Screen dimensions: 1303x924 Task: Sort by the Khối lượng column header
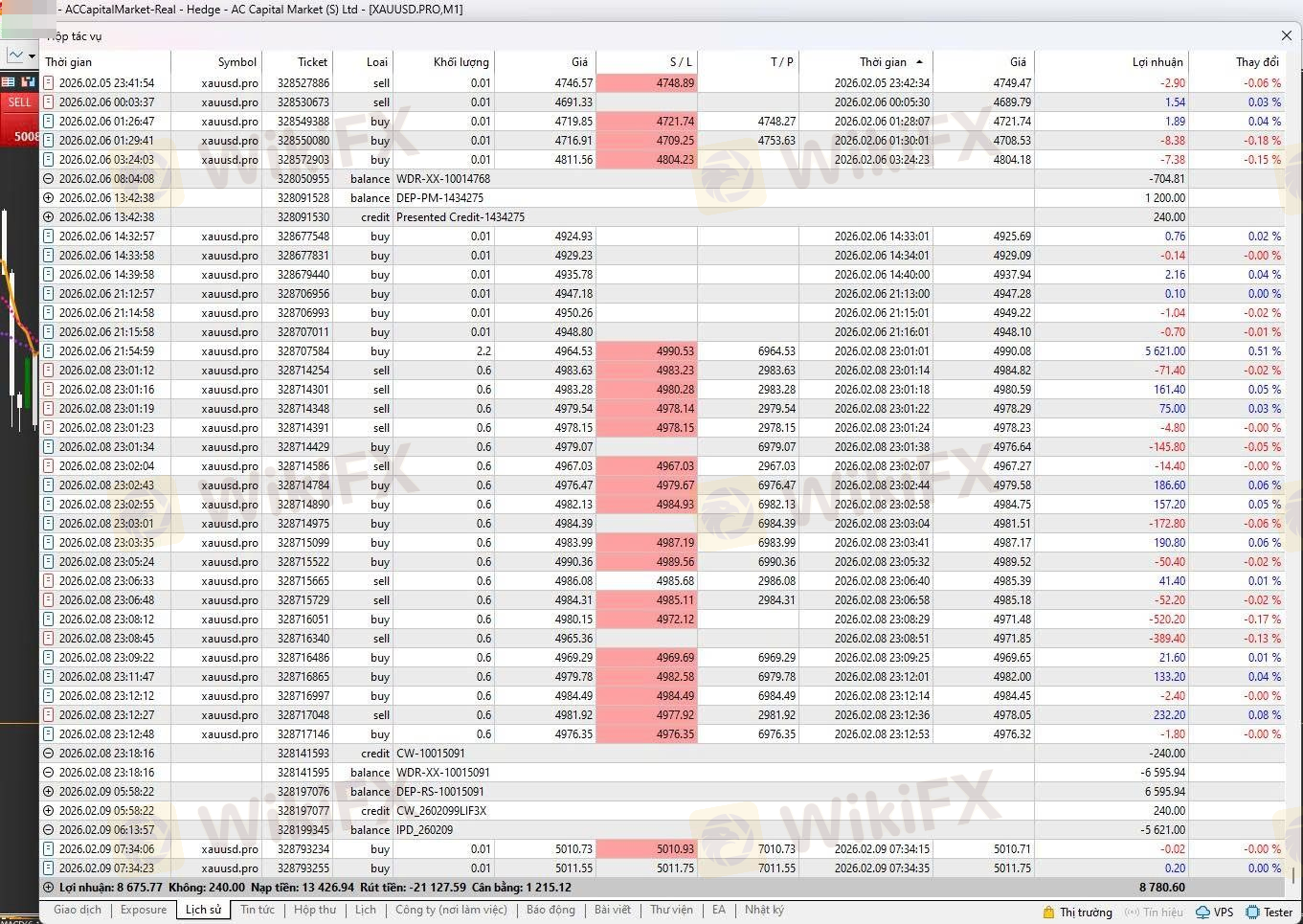point(443,62)
